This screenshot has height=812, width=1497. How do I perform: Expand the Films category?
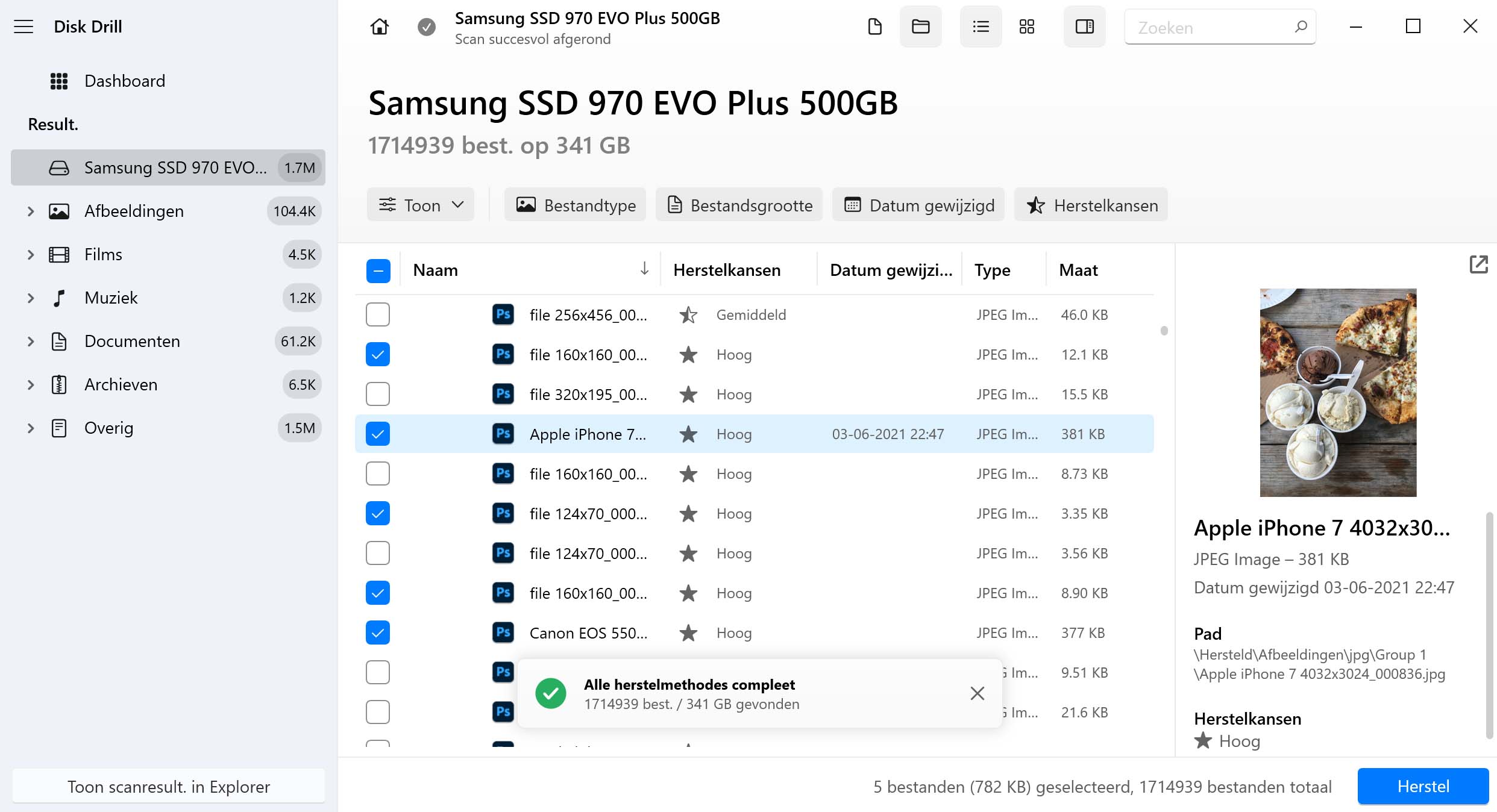[30, 255]
